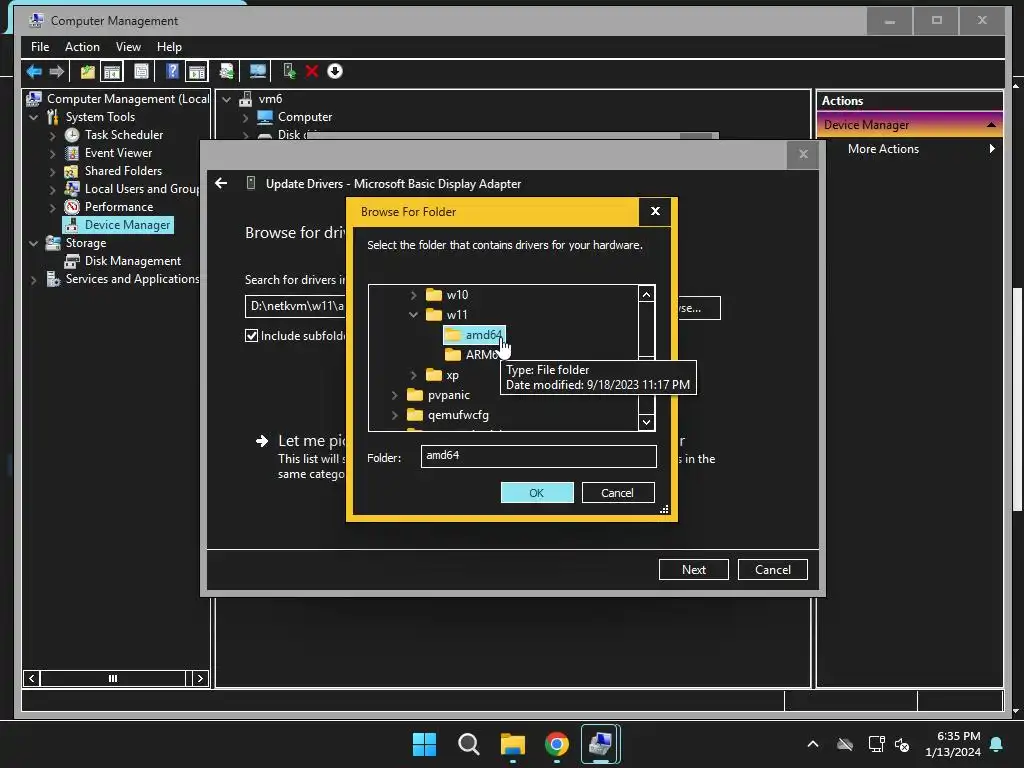
Task: Open the notification bell in the taskbar
Action: pyautogui.click(x=997, y=744)
